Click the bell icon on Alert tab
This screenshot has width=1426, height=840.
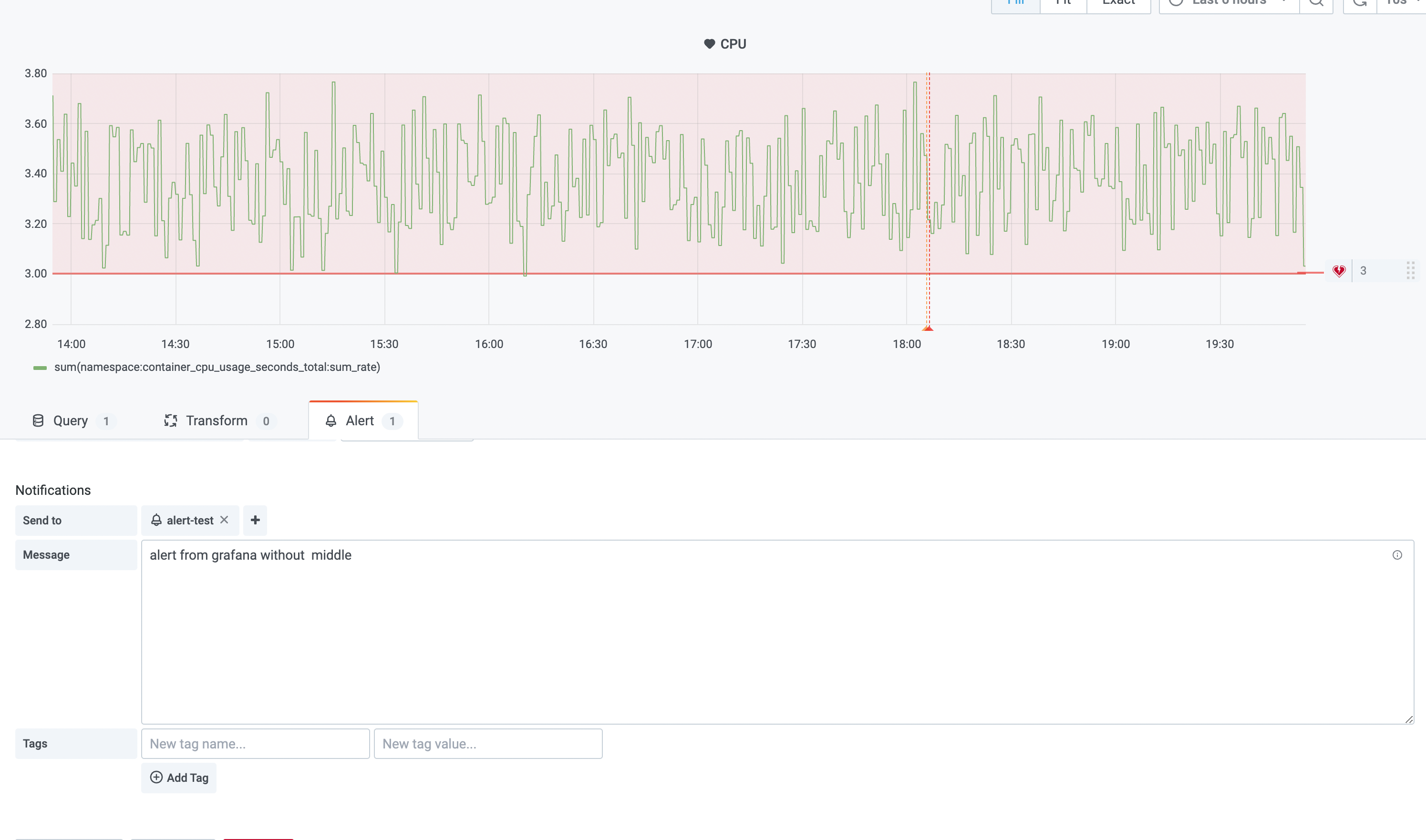[x=331, y=420]
